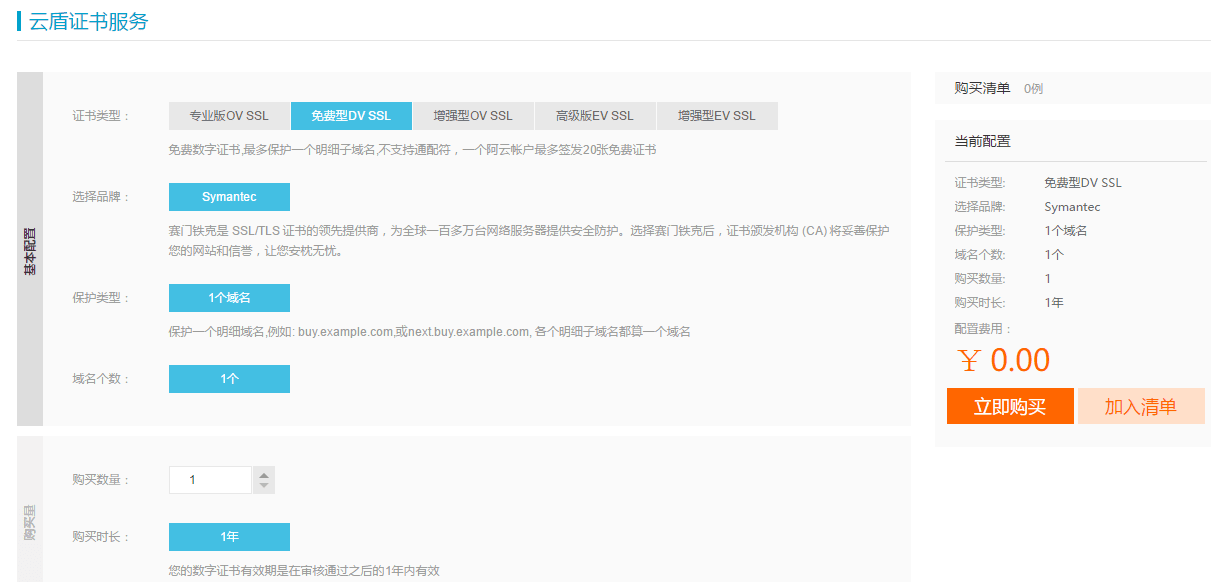
Task: Open the 购买清单 shopping list panel
Action: coord(982,88)
